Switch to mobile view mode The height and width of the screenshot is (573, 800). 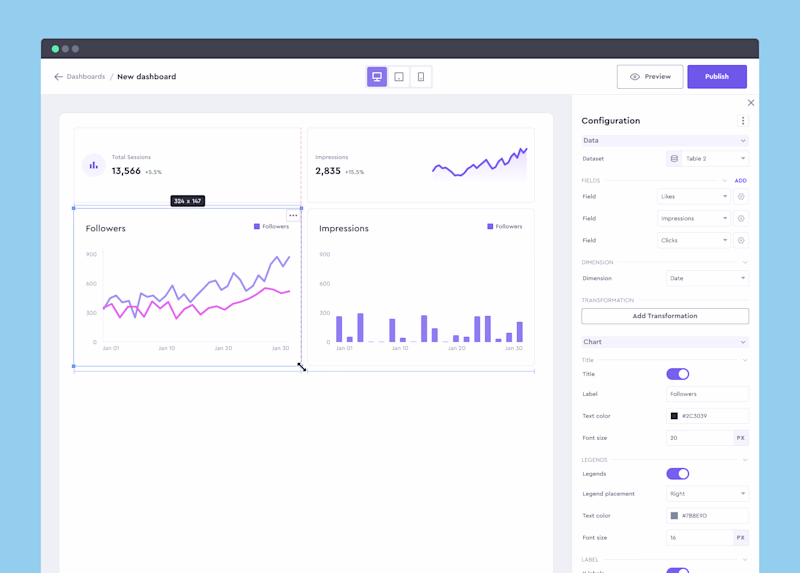coord(421,77)
